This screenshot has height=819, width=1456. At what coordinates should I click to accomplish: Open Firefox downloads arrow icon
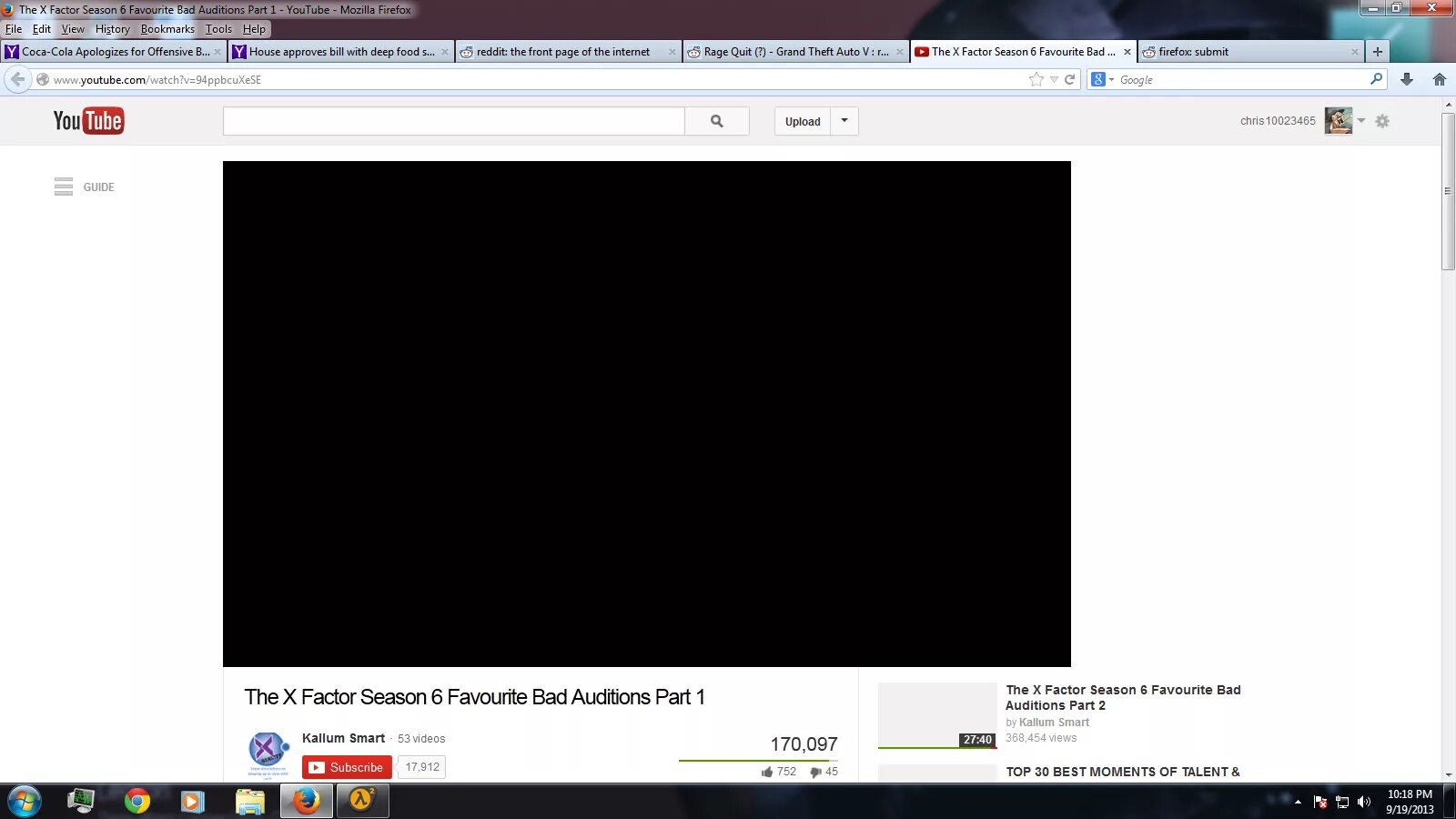pyautogui.click(x=1407, y=79)
